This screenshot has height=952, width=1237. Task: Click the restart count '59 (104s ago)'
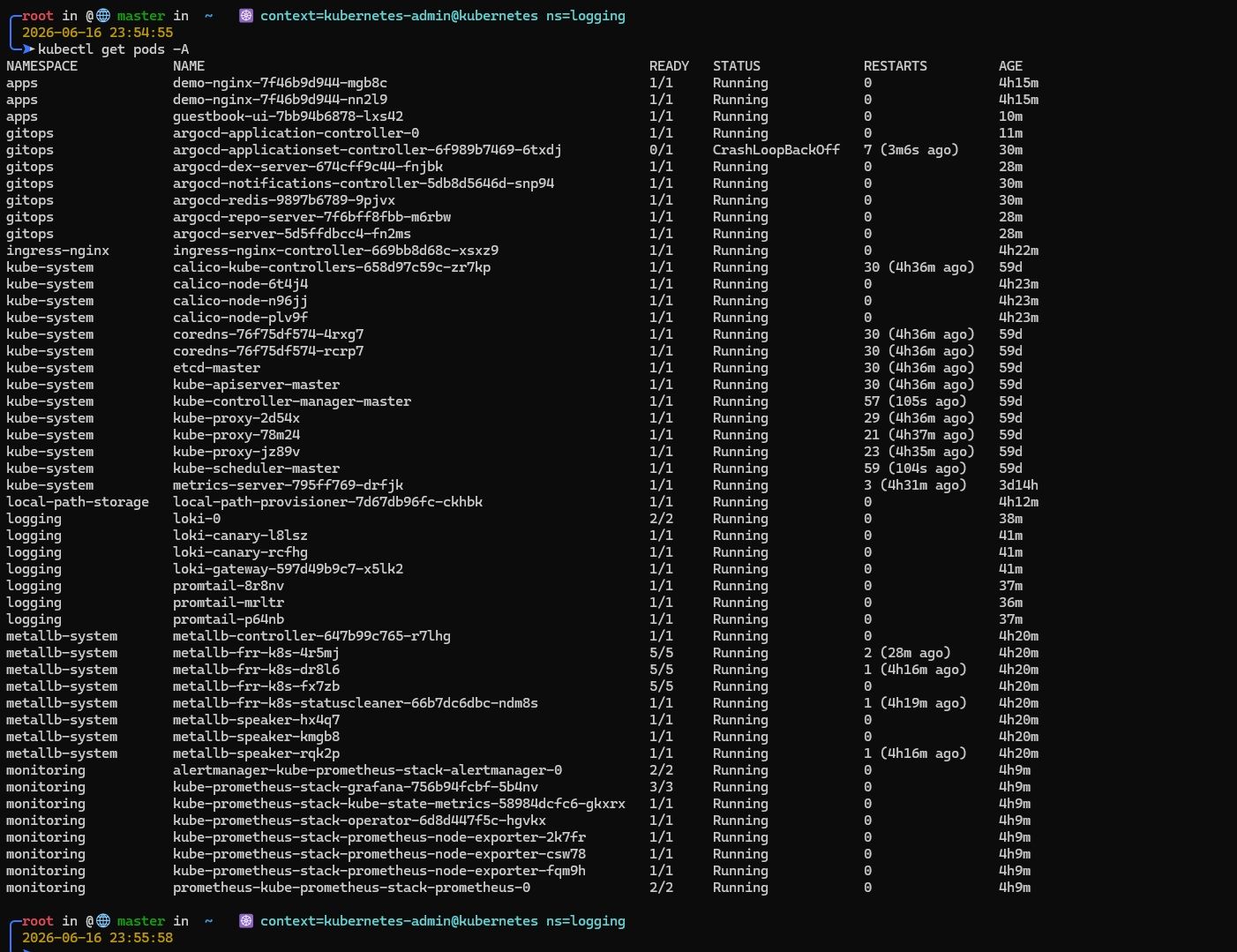(x=915, y=469)
